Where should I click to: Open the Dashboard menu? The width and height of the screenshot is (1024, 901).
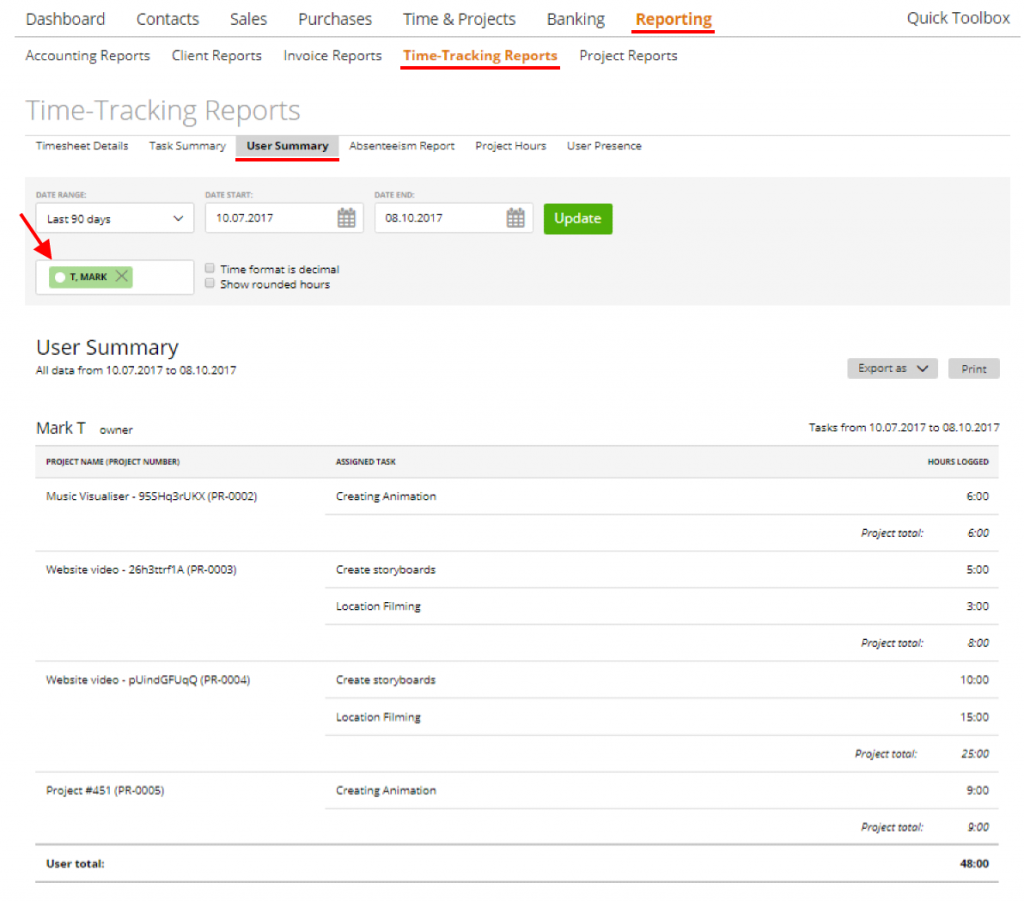pyautogui.click(x=65, y=19)
